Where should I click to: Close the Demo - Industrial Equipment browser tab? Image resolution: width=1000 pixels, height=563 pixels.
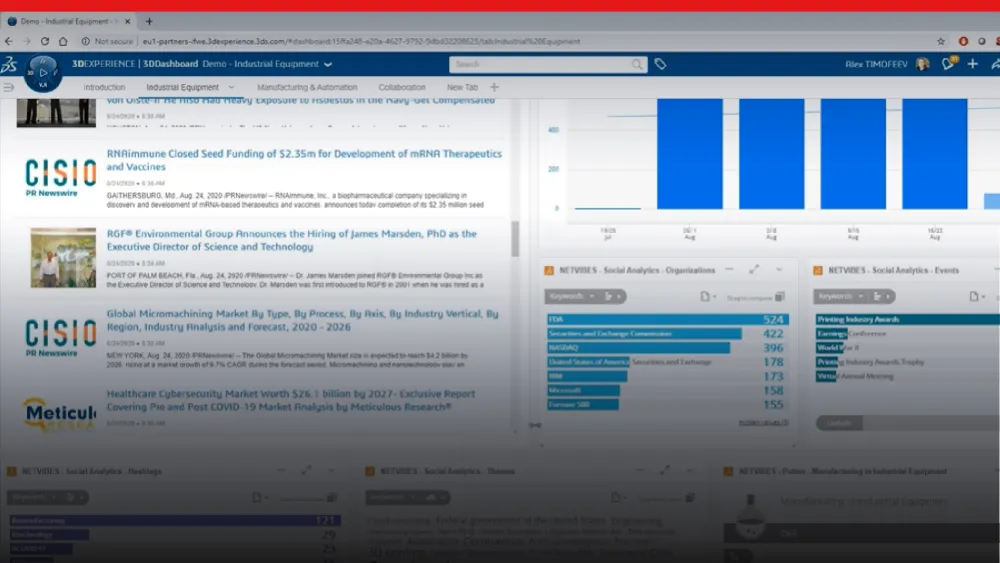click(128, 21)
